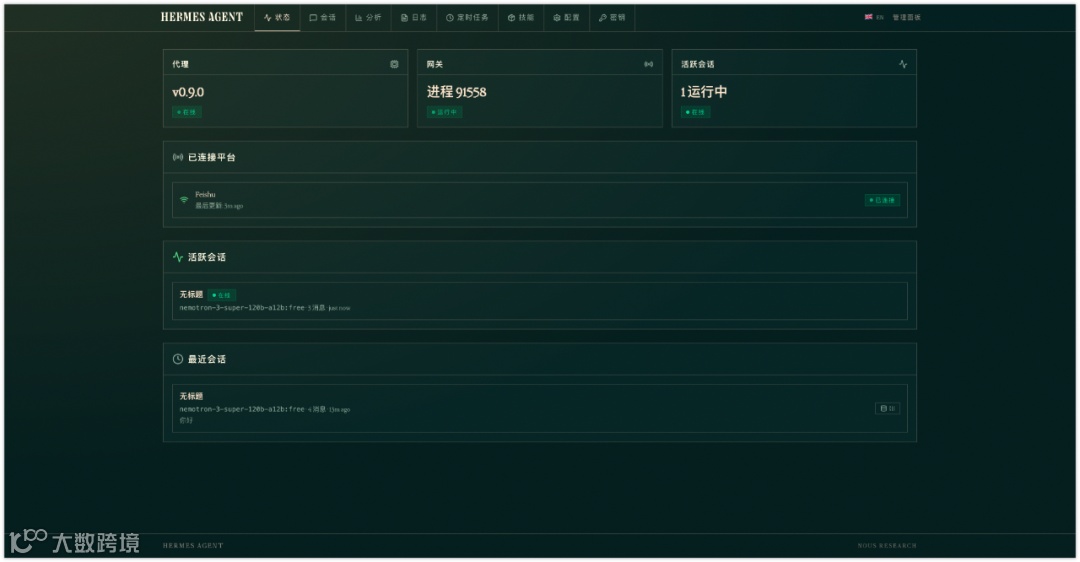This screenshot has height=562, width=1080.
Task: Click the HERMES AGENT logo in top bar
Action: pyautogui.click(x=202, y=17)
